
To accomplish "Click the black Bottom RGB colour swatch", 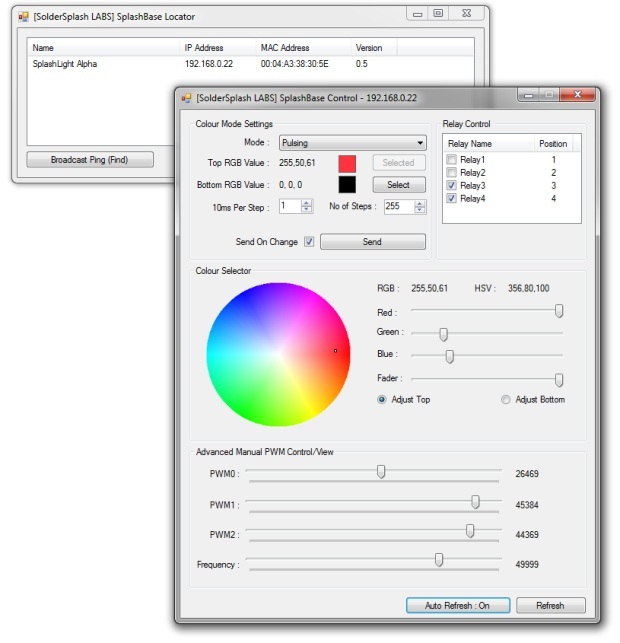I will pos(347,185).
